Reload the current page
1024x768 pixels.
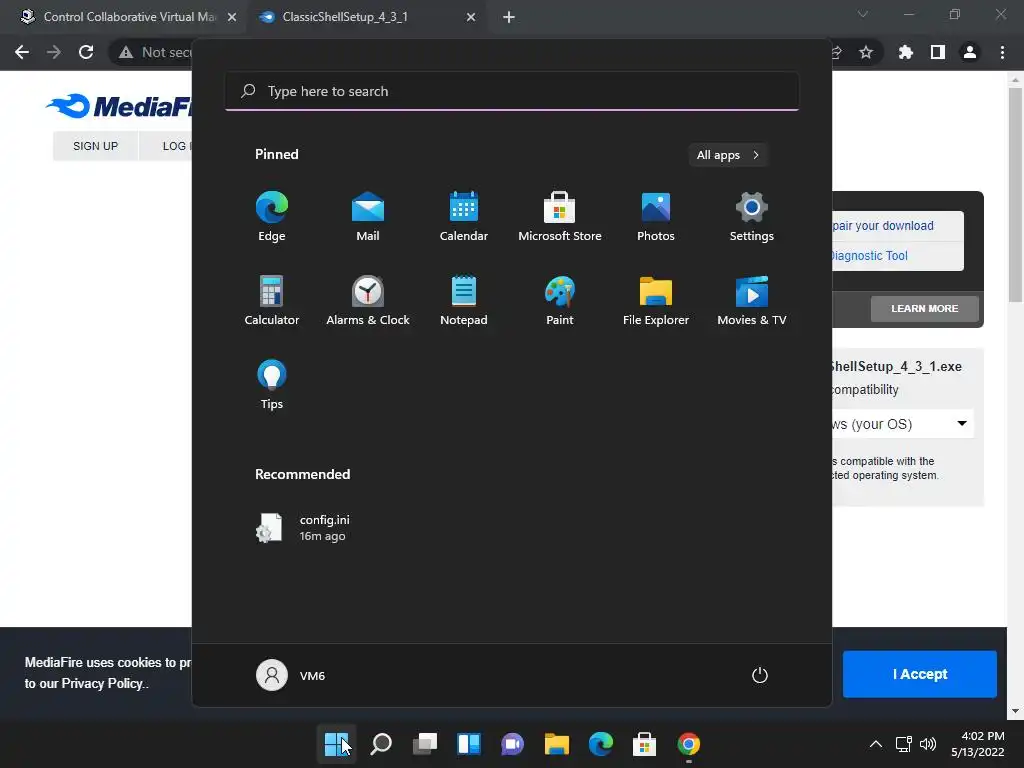[x=86, y=52]
